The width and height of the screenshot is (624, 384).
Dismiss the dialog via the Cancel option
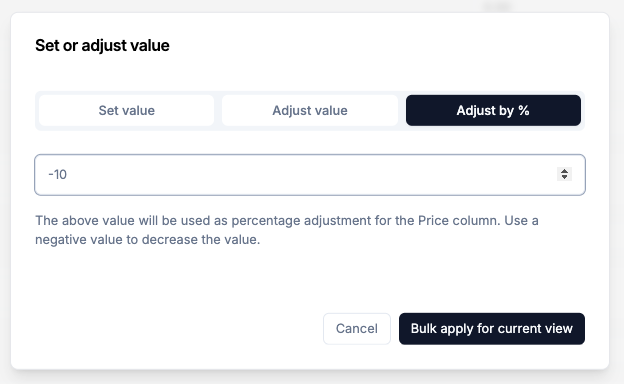(x=357, y=329)
